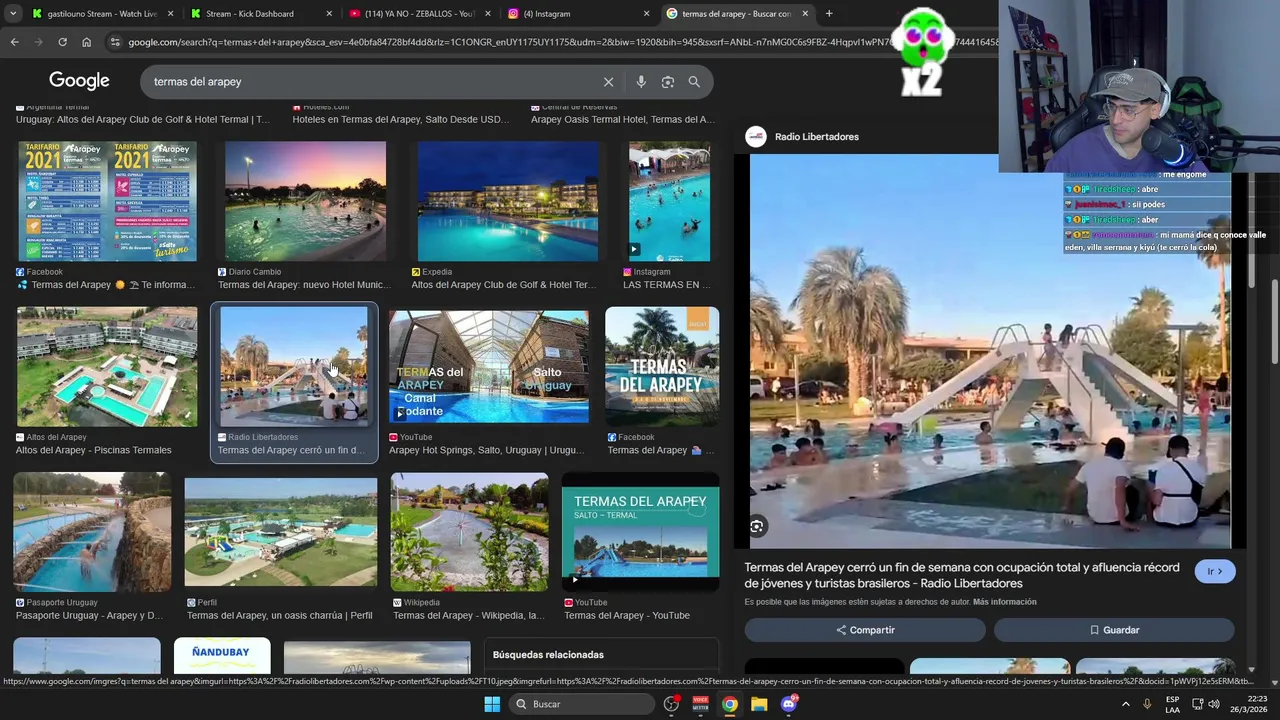Open the Tarifario 2021 Facebook thumbnail

click(x=107, y=201)
